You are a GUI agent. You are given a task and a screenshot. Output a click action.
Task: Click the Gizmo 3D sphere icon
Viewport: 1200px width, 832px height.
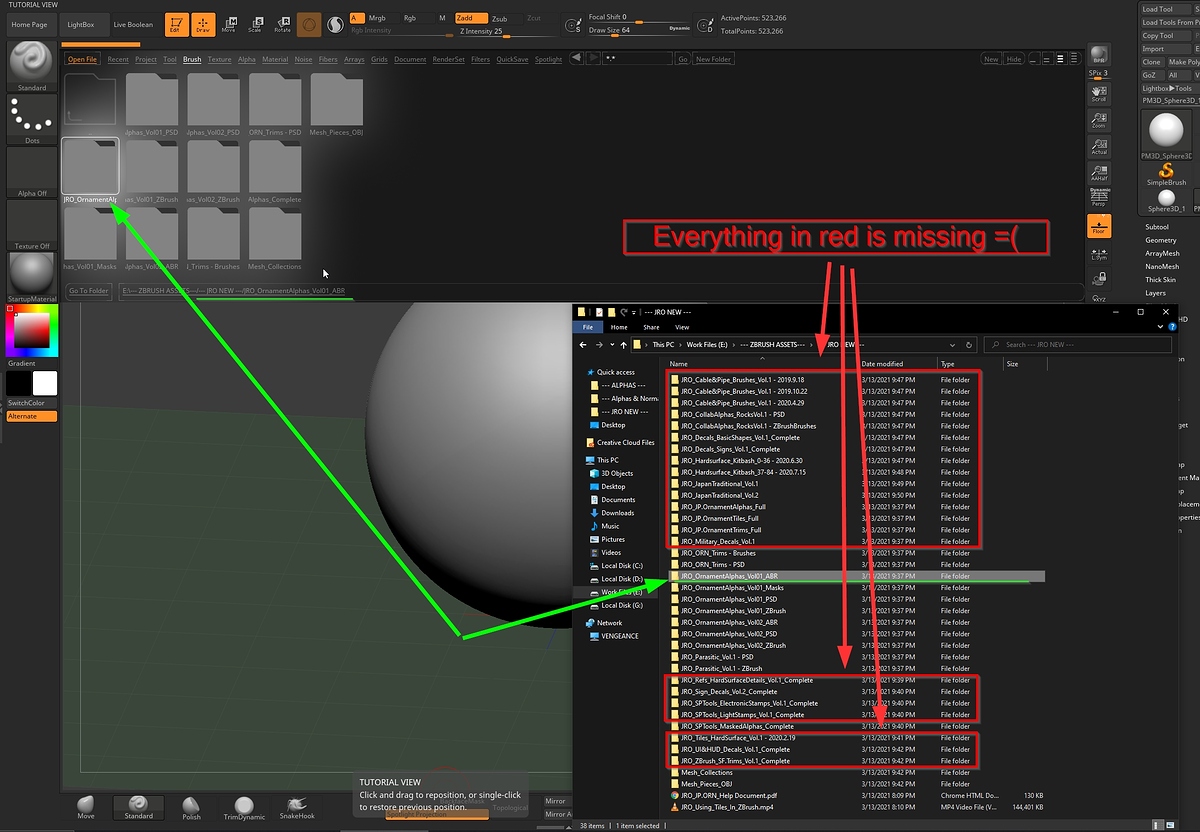(x=310, y=24)
